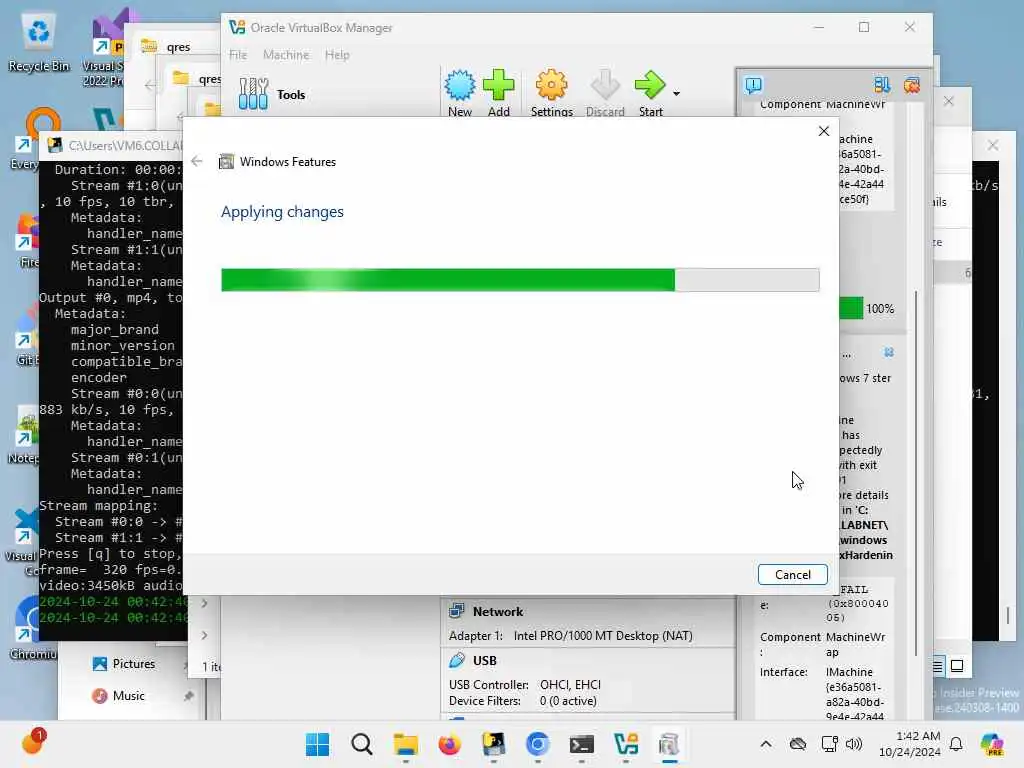The width and height of the screenshot is (1024, 768).
Task: Open Visual Studio 2022 desktop shortcut
Action: [103, 47]
